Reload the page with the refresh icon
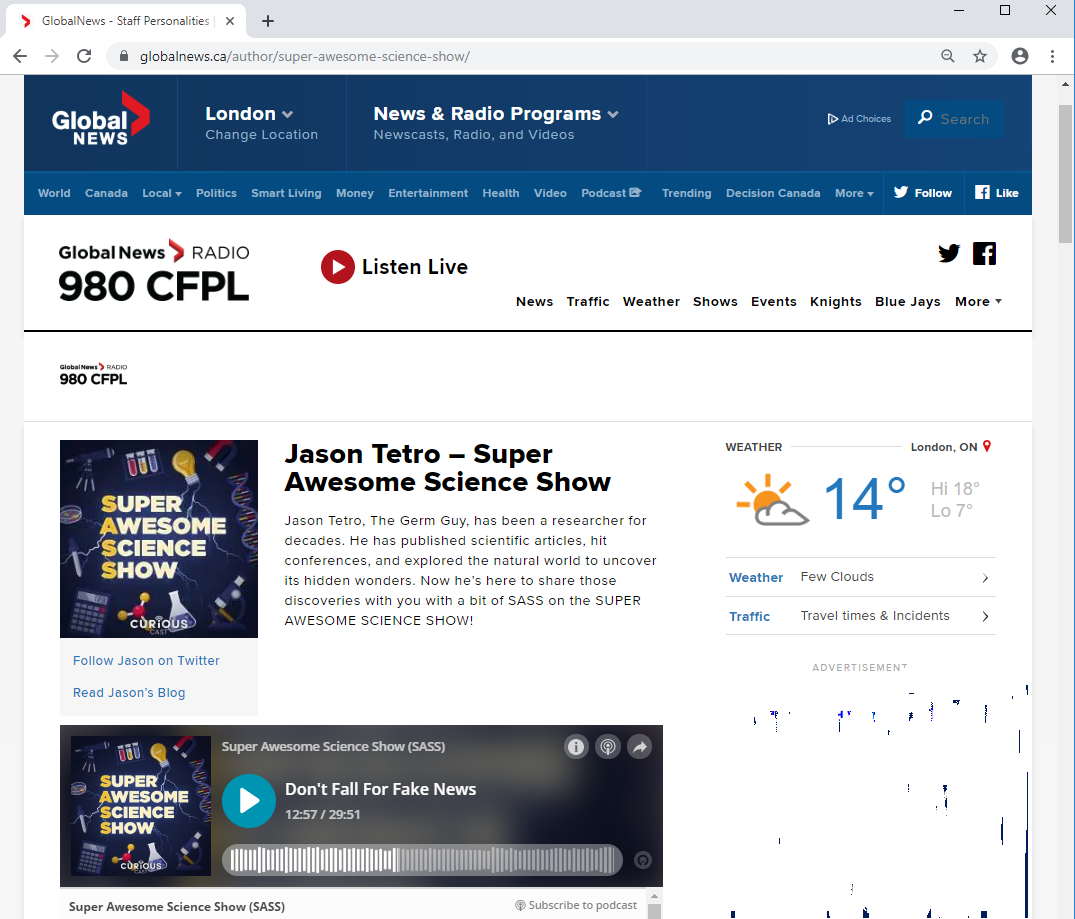1075x919 pixels. [84, 56]
